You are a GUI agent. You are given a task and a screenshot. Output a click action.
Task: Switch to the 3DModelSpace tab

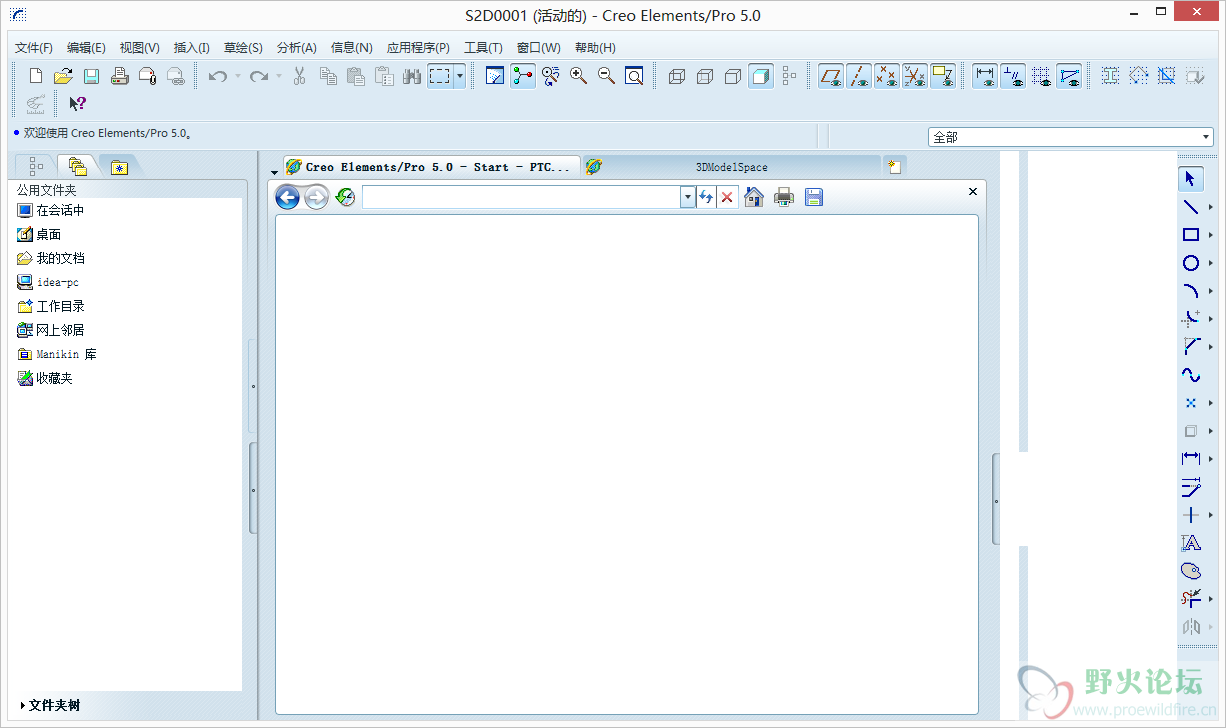[x=732, y=167]
